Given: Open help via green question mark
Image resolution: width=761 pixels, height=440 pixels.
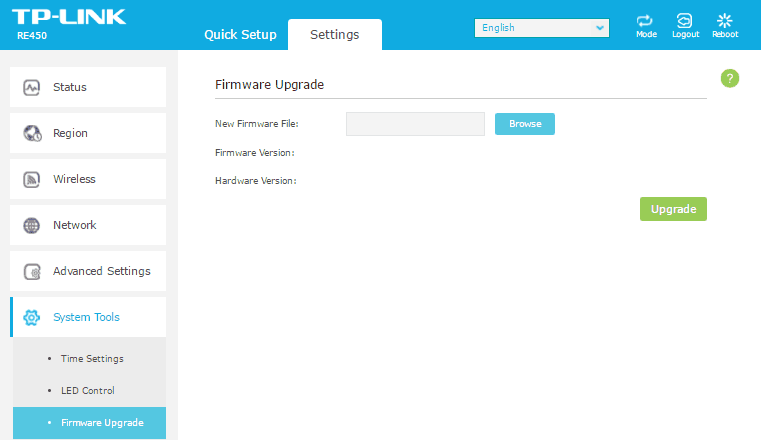Looking at the screenshot, I should pyautogui.click(x=729, y=78).
